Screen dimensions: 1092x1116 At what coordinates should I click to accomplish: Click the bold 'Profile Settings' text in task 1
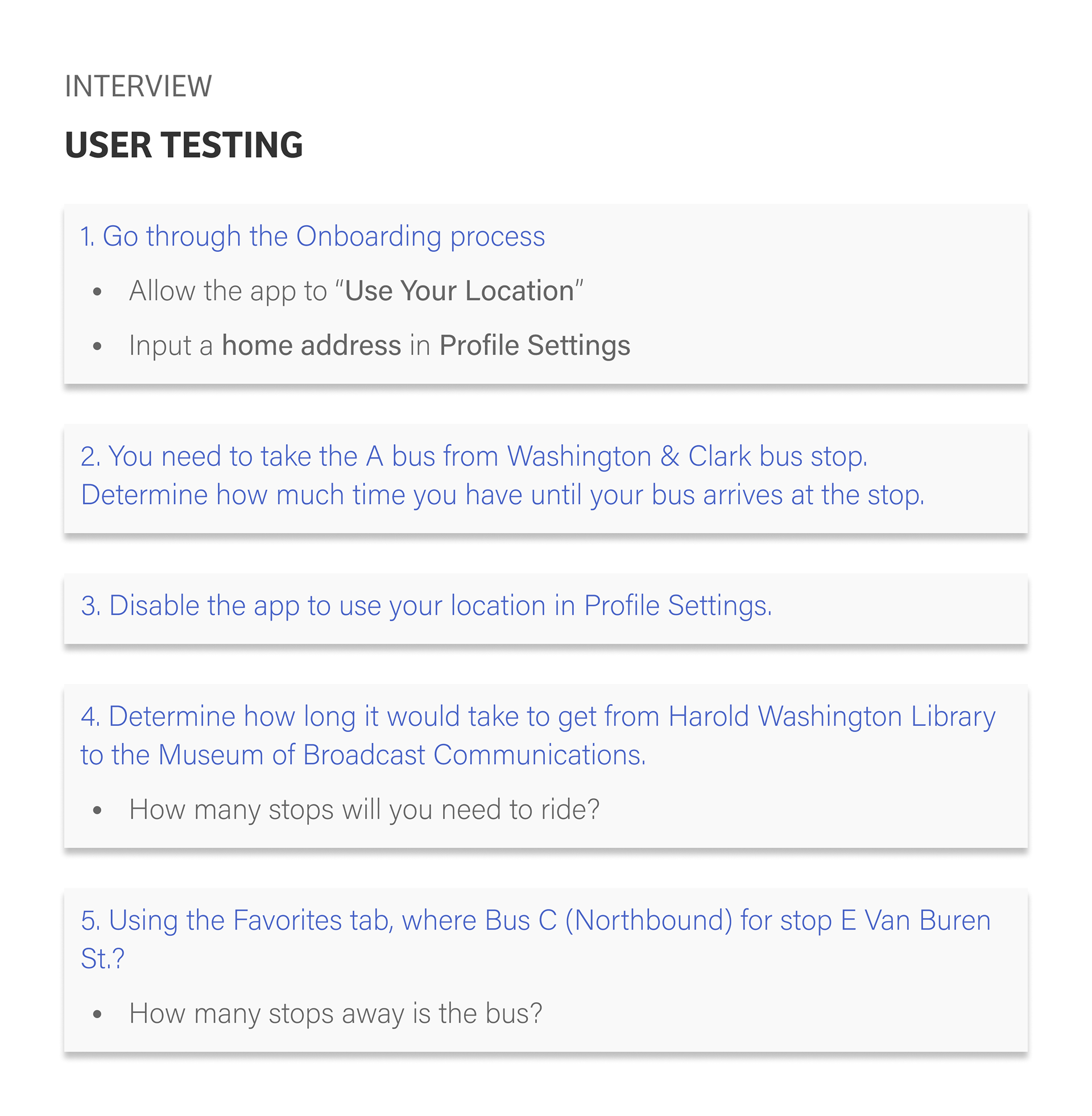pyautogui.click(x=535, y=346)
